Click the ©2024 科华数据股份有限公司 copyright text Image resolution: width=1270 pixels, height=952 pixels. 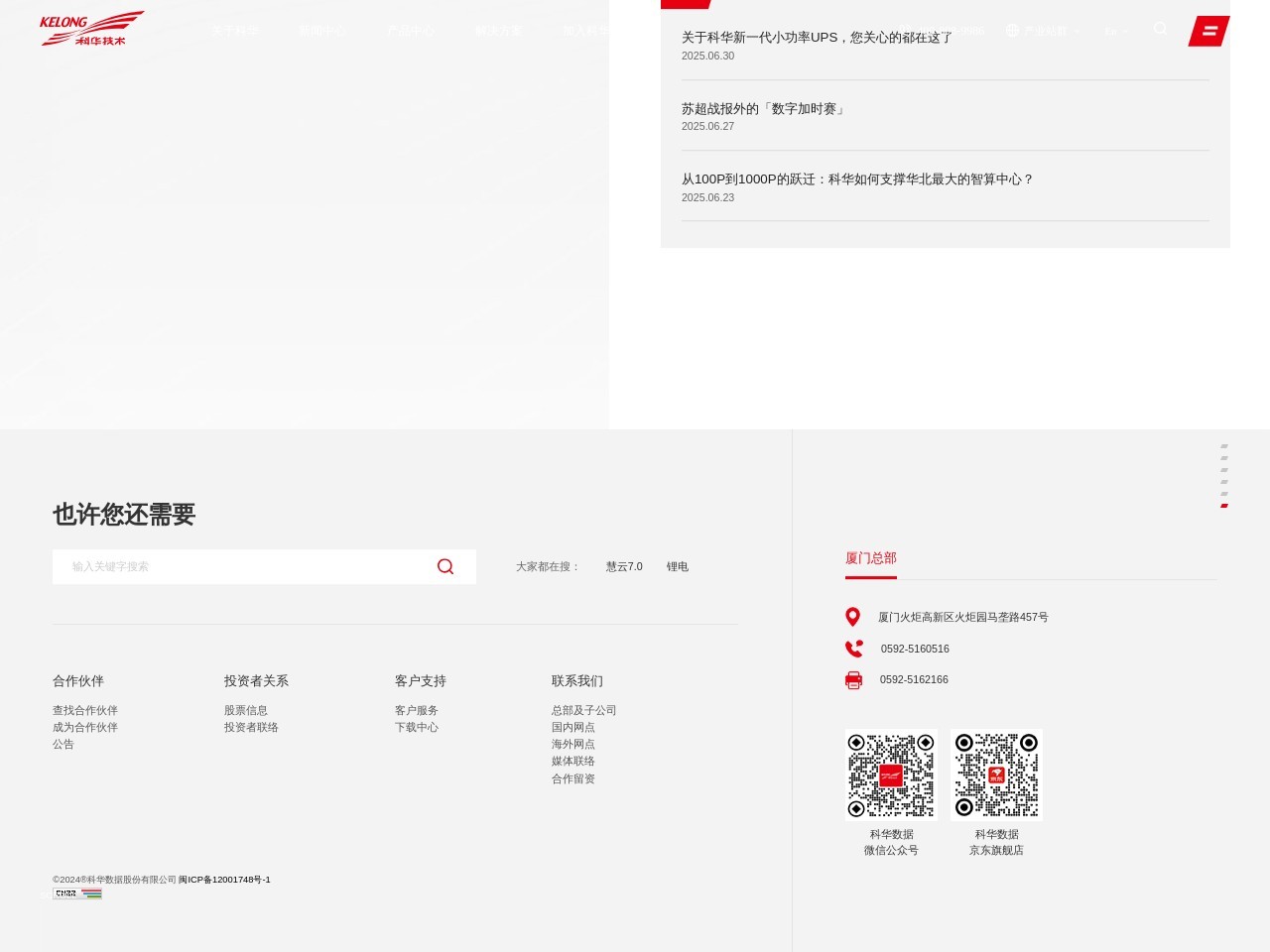click(114, 880)
